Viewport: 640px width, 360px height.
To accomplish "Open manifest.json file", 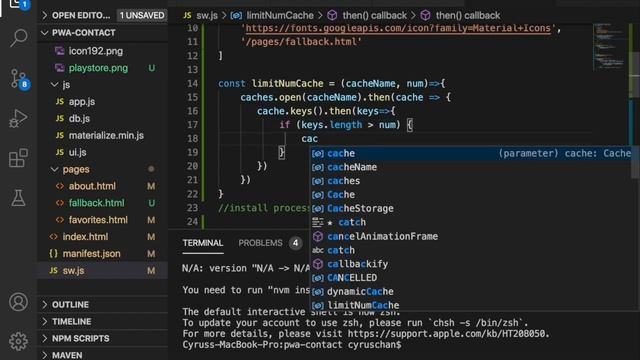I will (x=102, y=253).
